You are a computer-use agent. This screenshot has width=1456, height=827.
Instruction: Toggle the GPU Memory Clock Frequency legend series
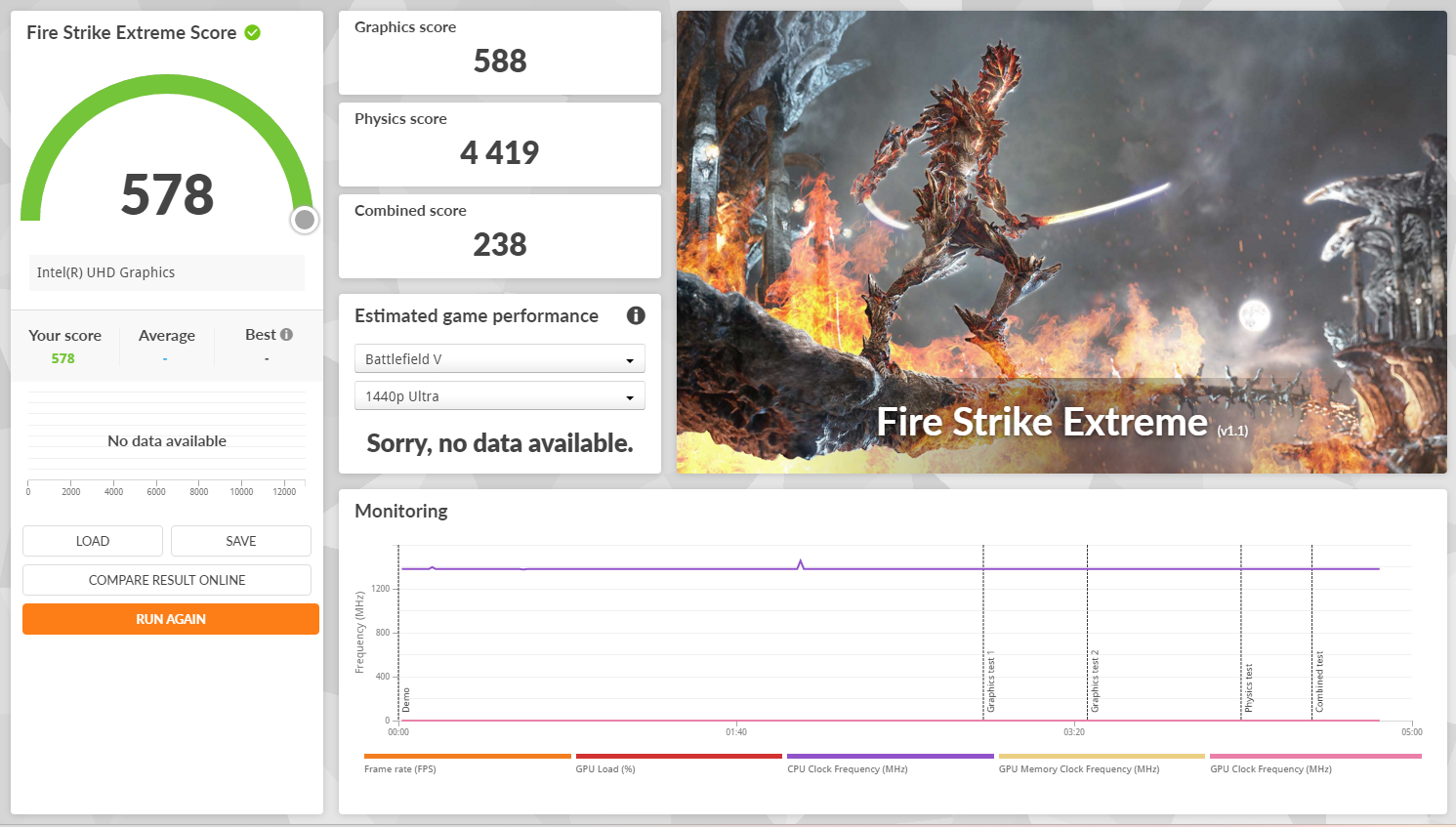[x=1102, y=764]
